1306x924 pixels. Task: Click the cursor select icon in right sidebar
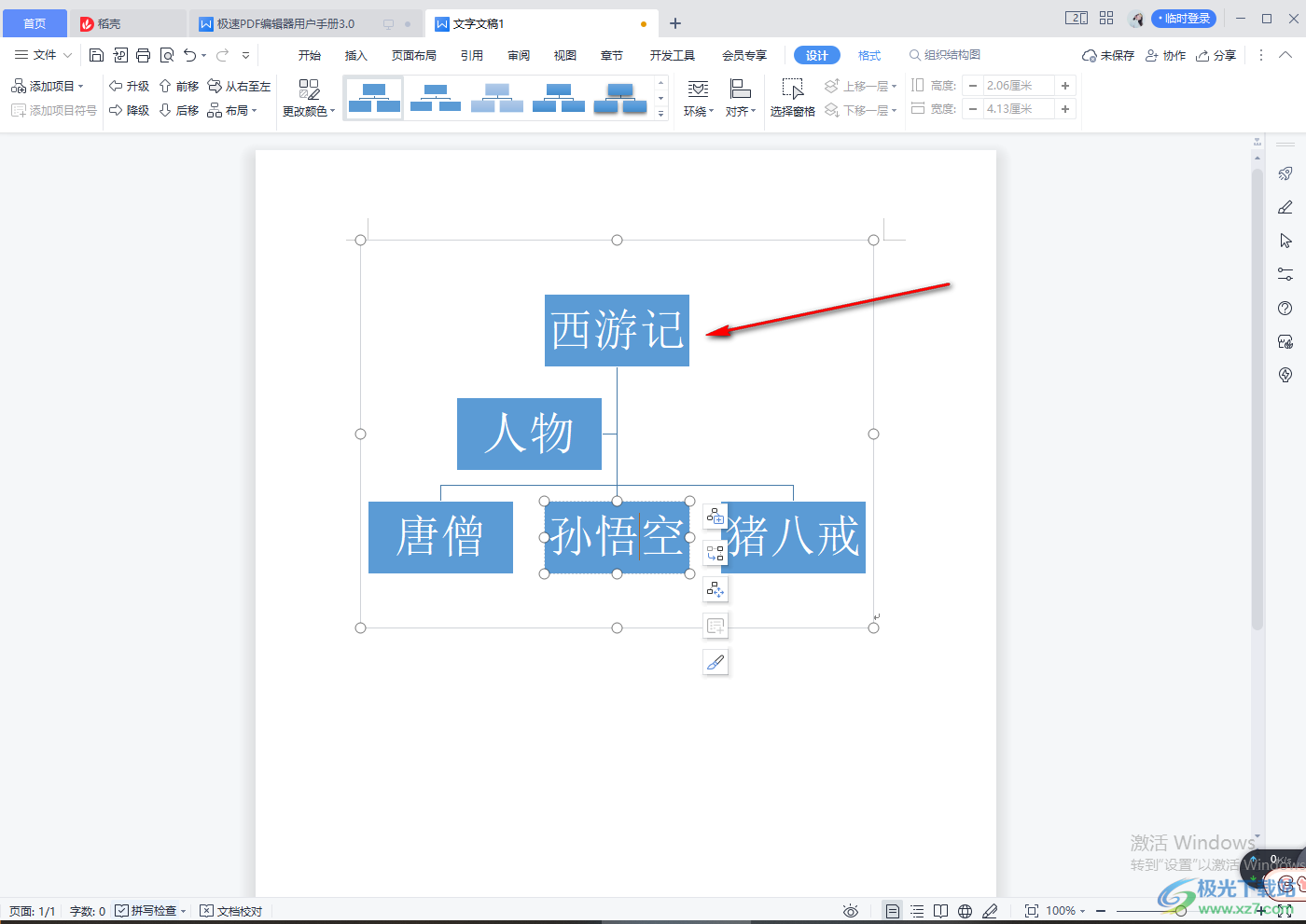1285,241
